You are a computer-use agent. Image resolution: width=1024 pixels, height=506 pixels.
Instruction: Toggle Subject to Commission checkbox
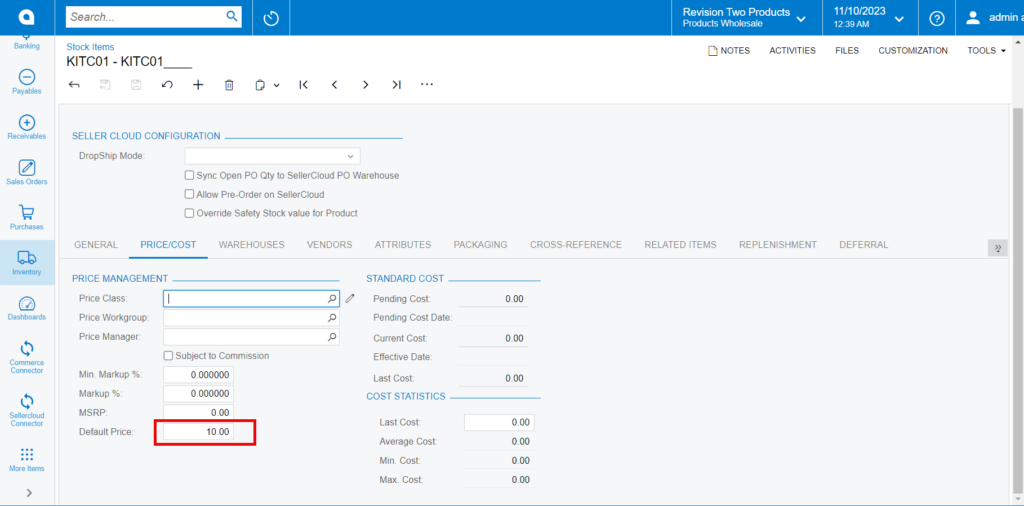pyautogui.click(x=168, y=356)
